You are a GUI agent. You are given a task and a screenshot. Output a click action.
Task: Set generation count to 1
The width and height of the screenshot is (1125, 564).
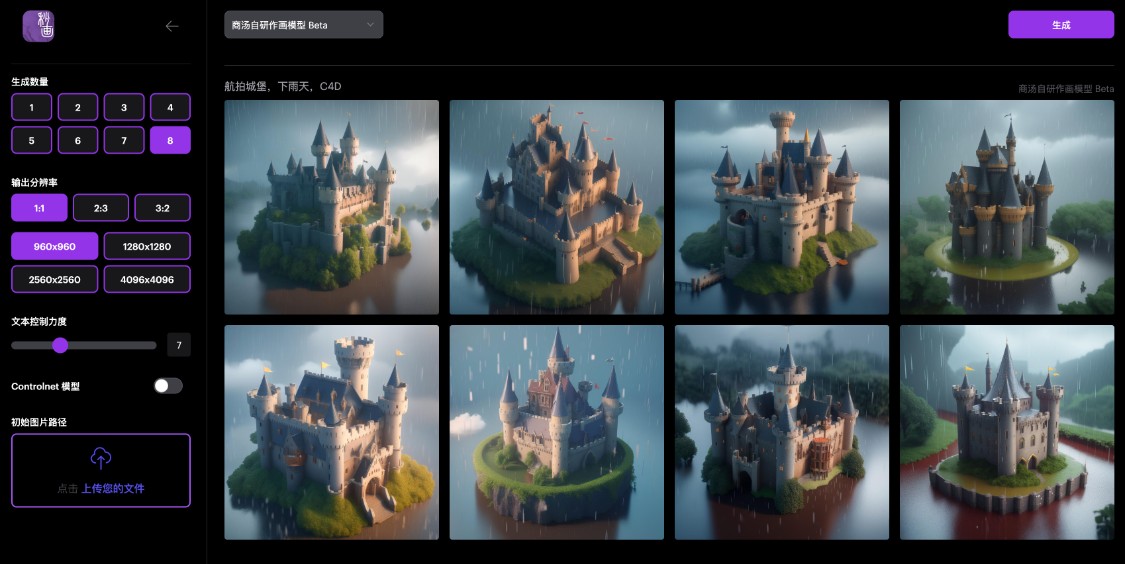[32, 107]
